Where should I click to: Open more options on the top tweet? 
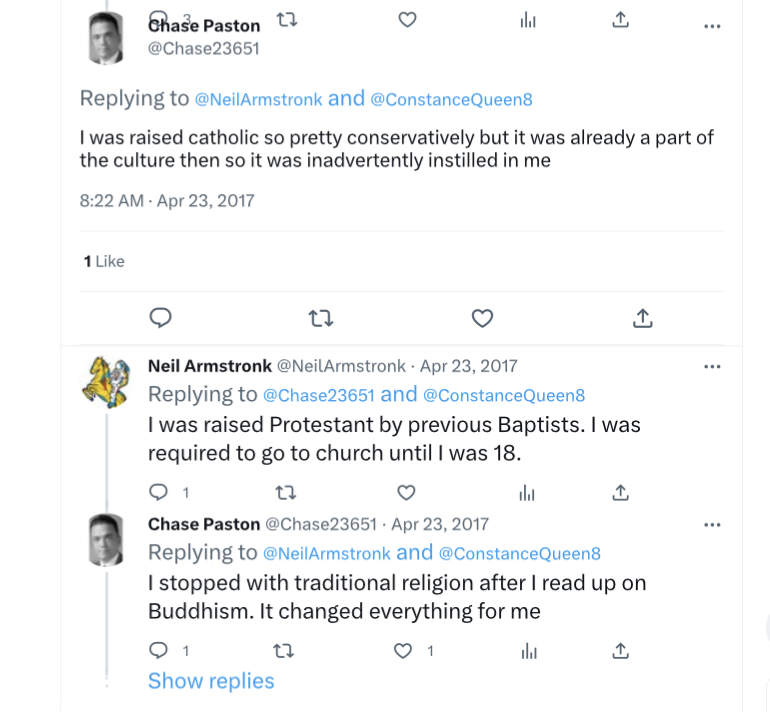(712, 27)
